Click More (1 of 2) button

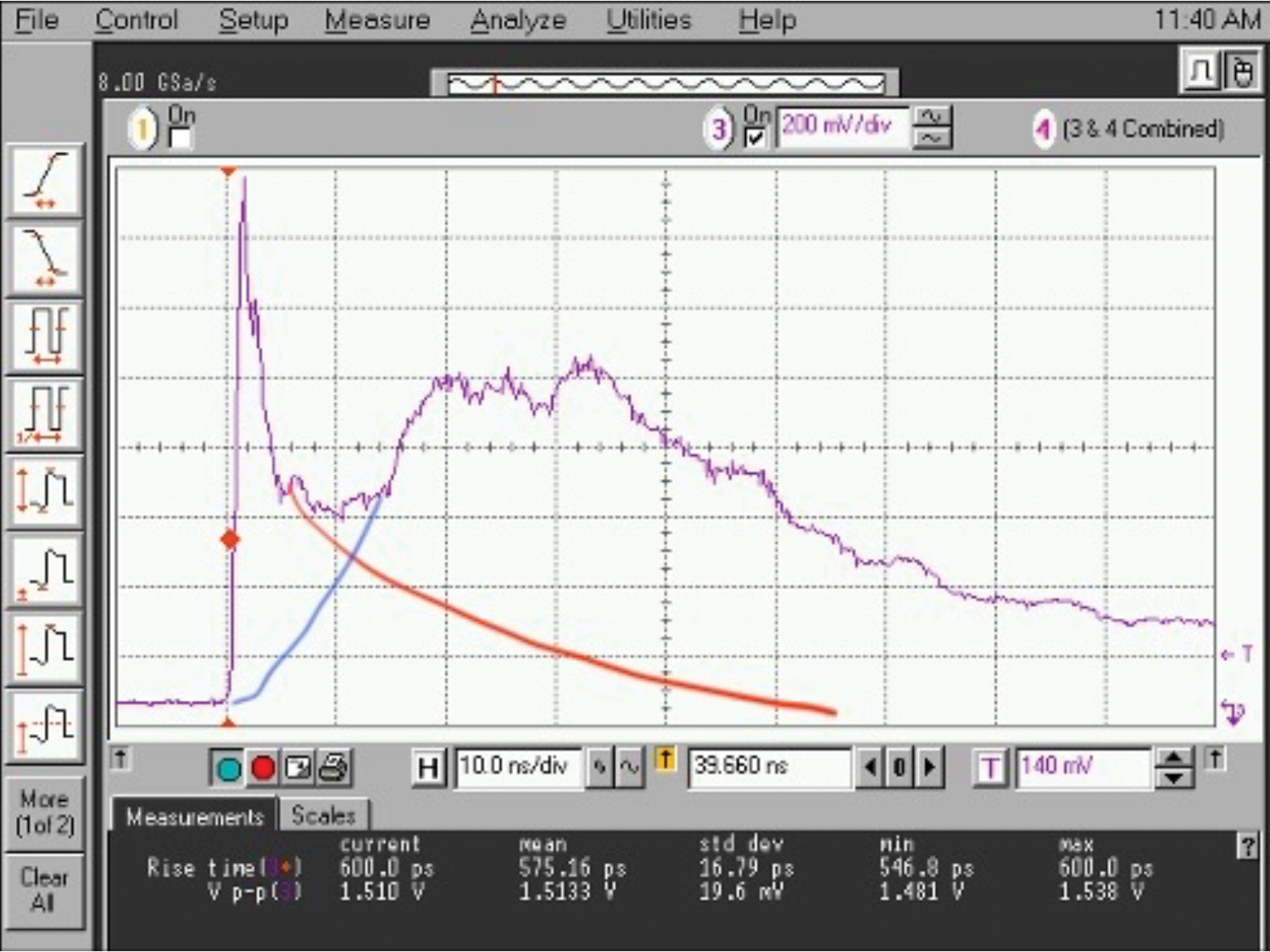pos(44,811)
